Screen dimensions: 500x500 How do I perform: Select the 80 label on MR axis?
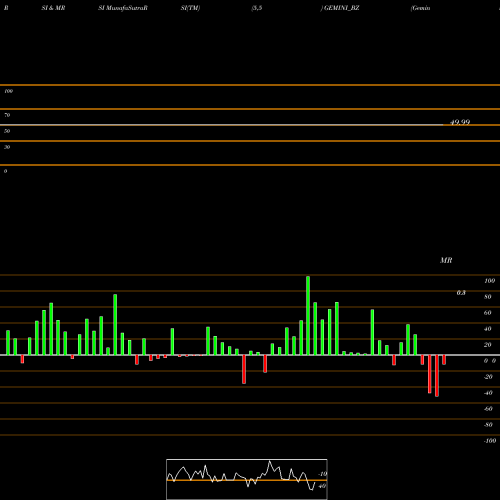coord(488,297)
